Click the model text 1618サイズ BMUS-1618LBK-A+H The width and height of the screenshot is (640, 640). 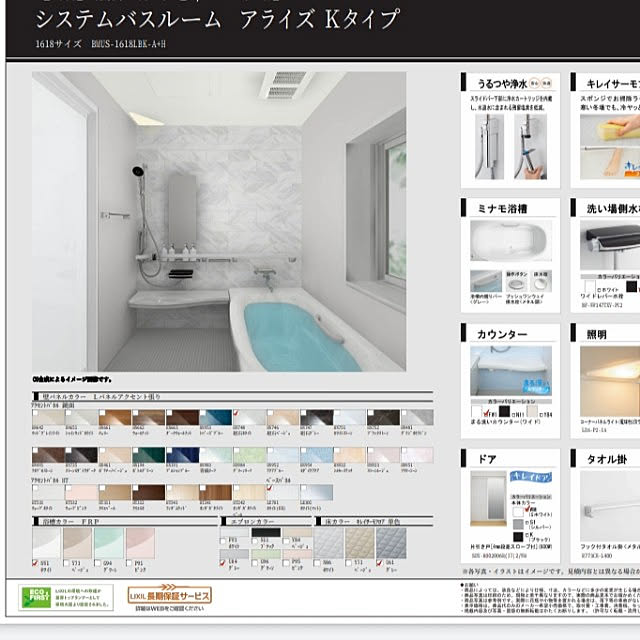100,44
